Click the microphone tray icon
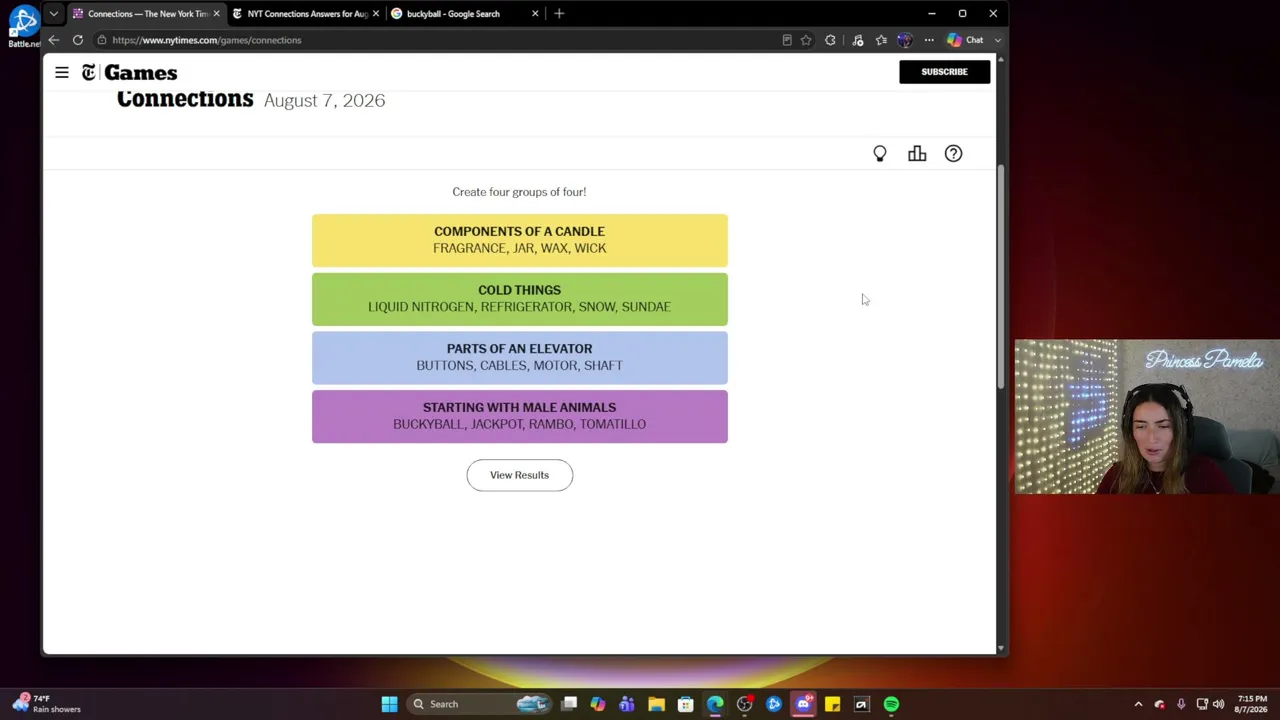Image resolution: width=1280 pixels, height=720 pixels. 1181,704
